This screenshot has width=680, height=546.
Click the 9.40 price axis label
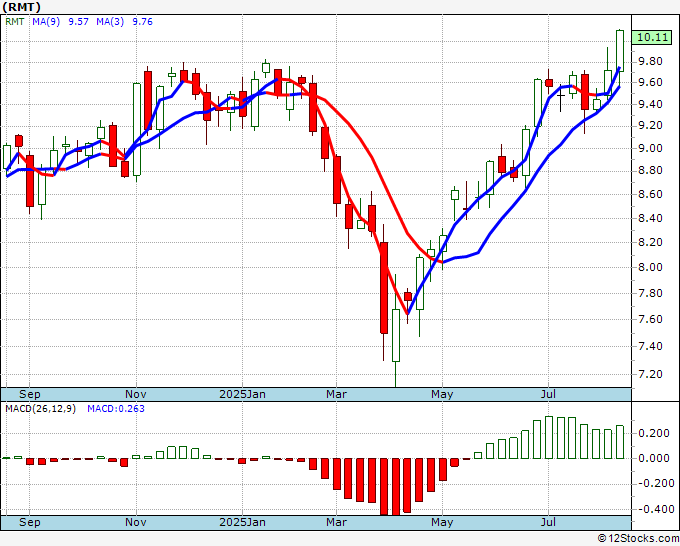(651, 104)
